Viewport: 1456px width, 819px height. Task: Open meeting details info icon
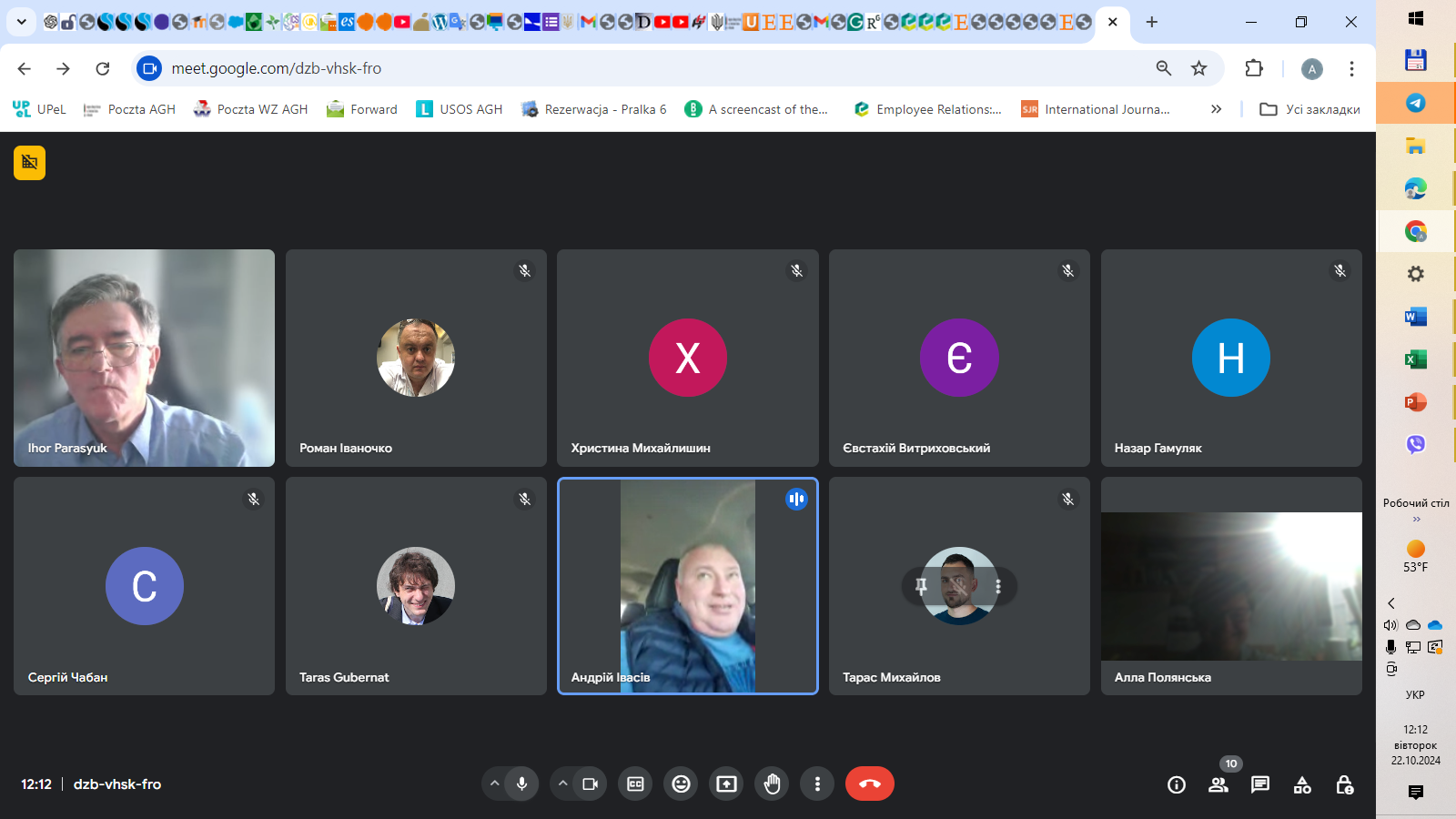pos(1176,784)
